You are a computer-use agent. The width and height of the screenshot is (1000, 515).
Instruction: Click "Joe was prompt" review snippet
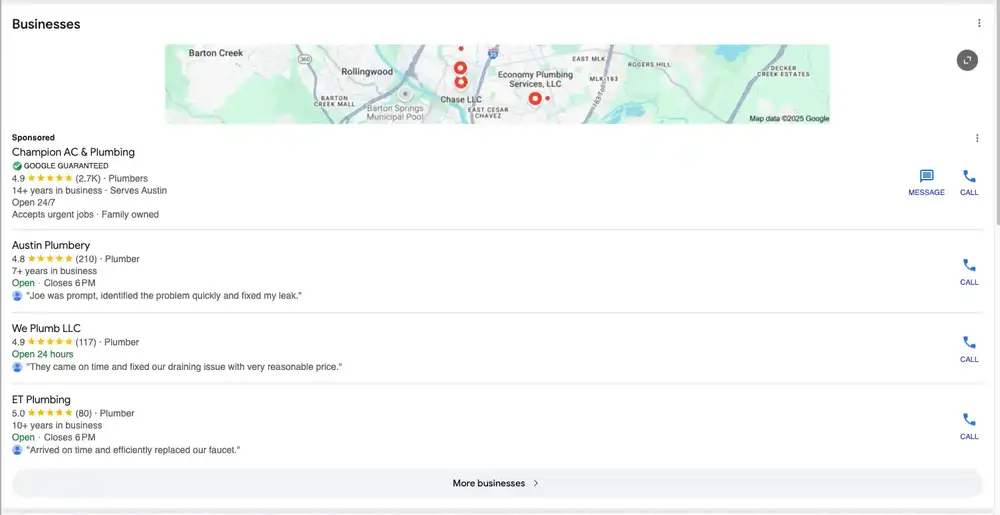pyautogui.click(x=164, y=296)
